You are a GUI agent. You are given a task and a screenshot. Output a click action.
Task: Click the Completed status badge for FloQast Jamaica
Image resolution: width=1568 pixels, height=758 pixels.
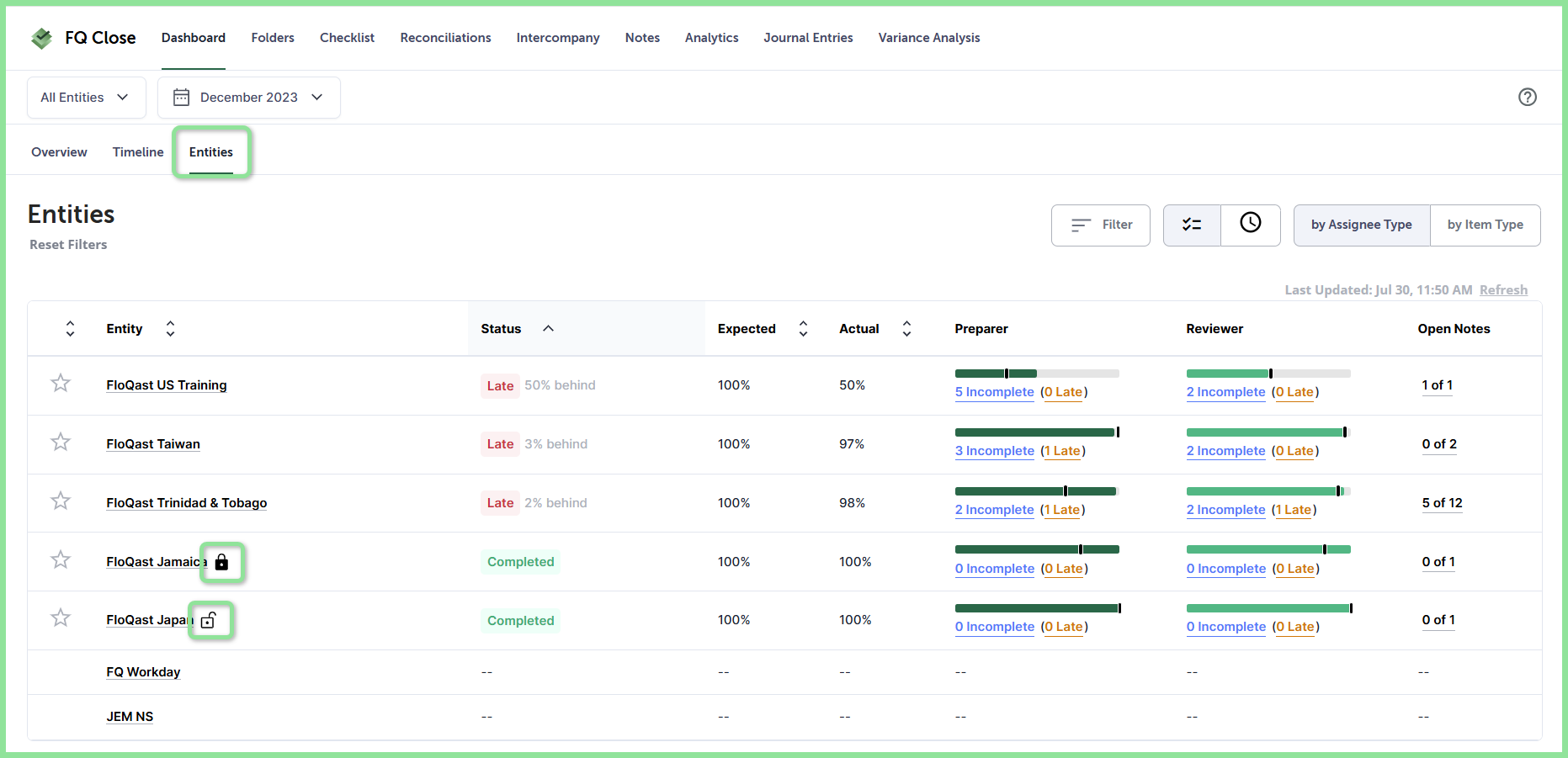[520, 562]
